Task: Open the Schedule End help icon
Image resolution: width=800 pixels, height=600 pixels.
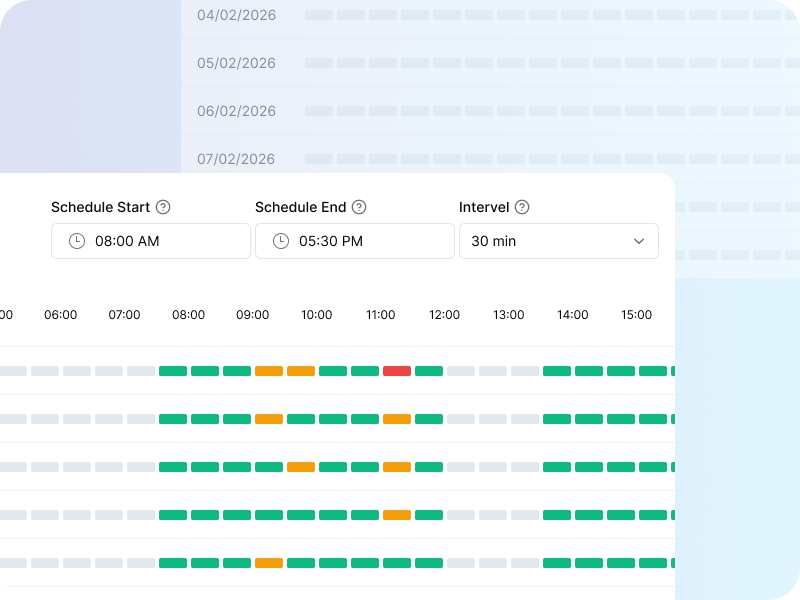Action: (x=360, y=207)
